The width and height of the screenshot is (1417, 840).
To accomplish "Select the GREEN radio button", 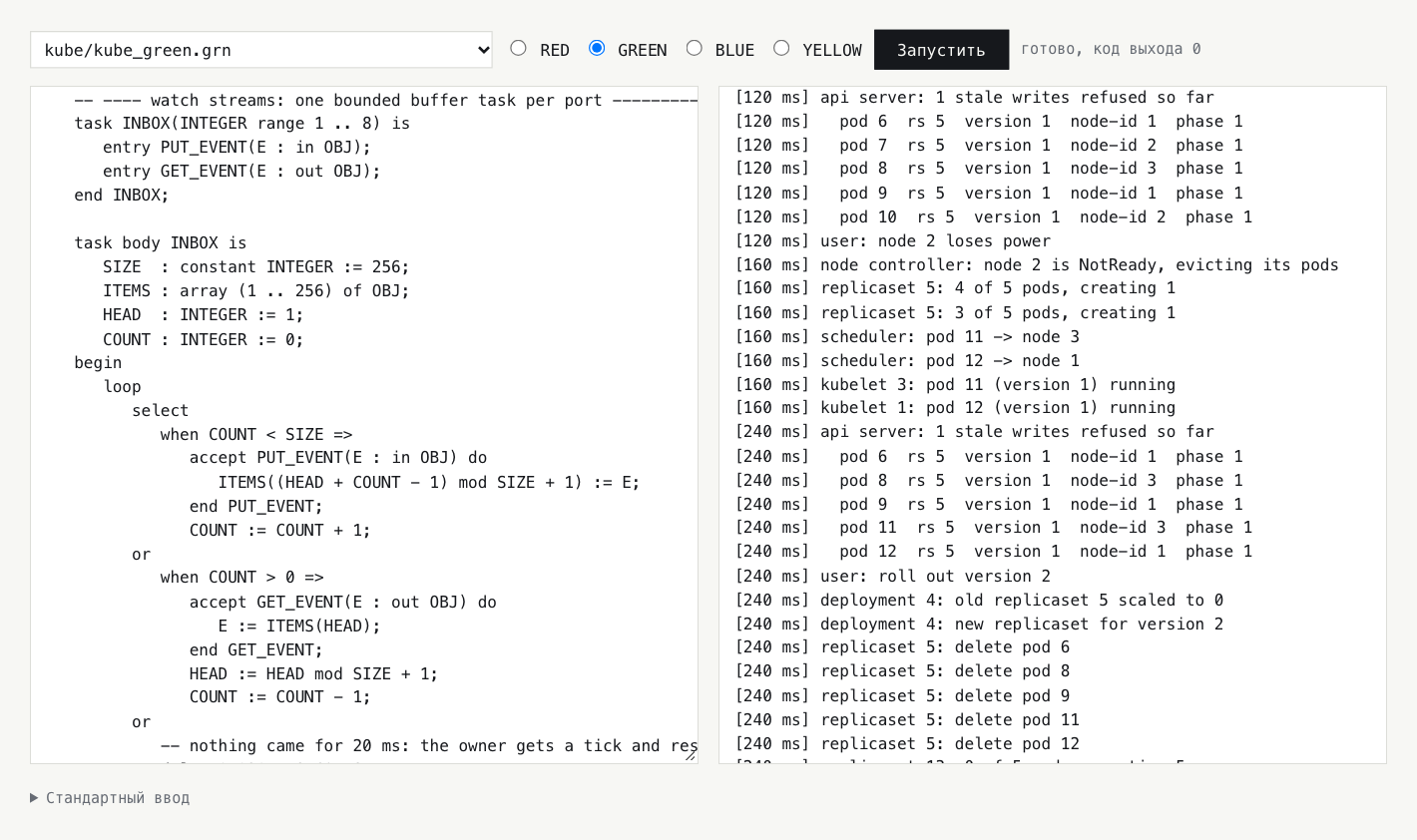I will point(597,48).
